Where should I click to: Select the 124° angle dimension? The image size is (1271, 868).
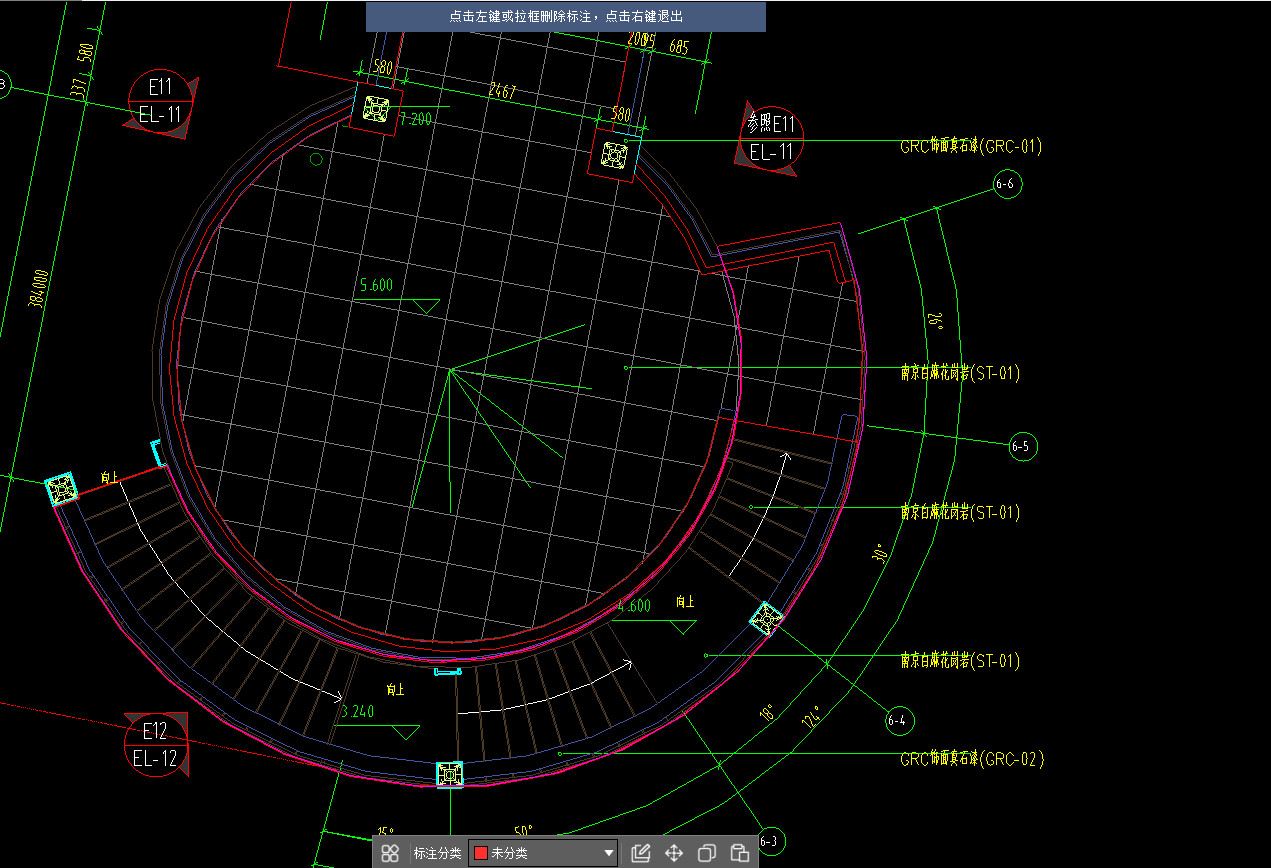tap(812, 716)
